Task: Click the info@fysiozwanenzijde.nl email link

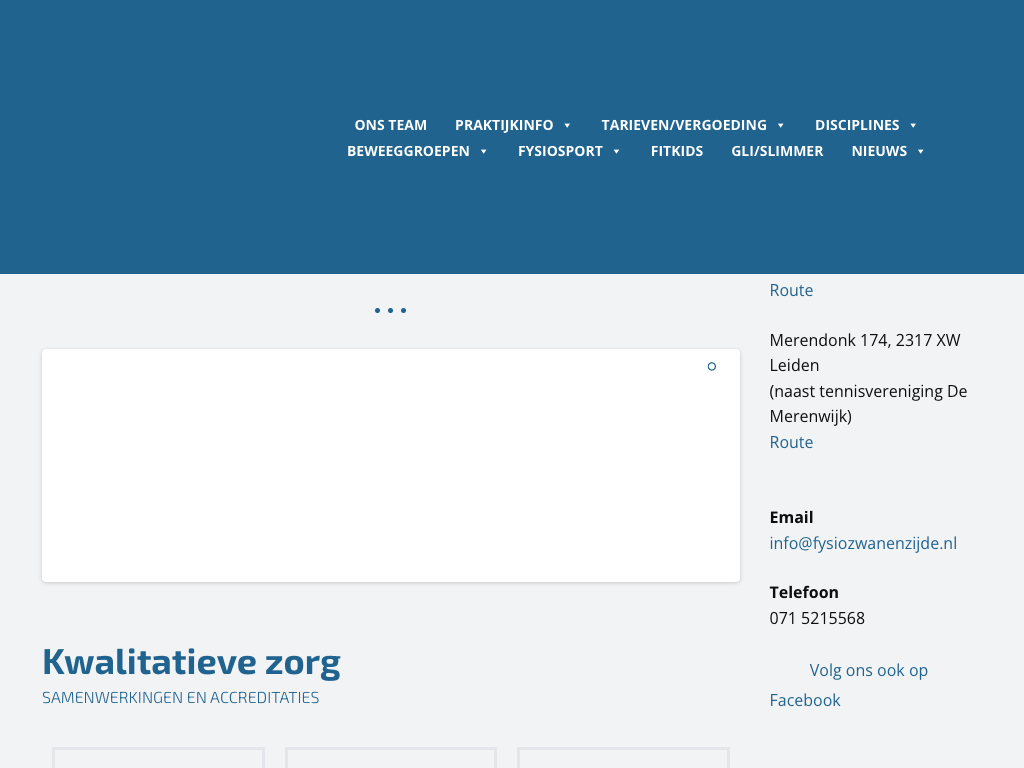Action: coord(863,543)
